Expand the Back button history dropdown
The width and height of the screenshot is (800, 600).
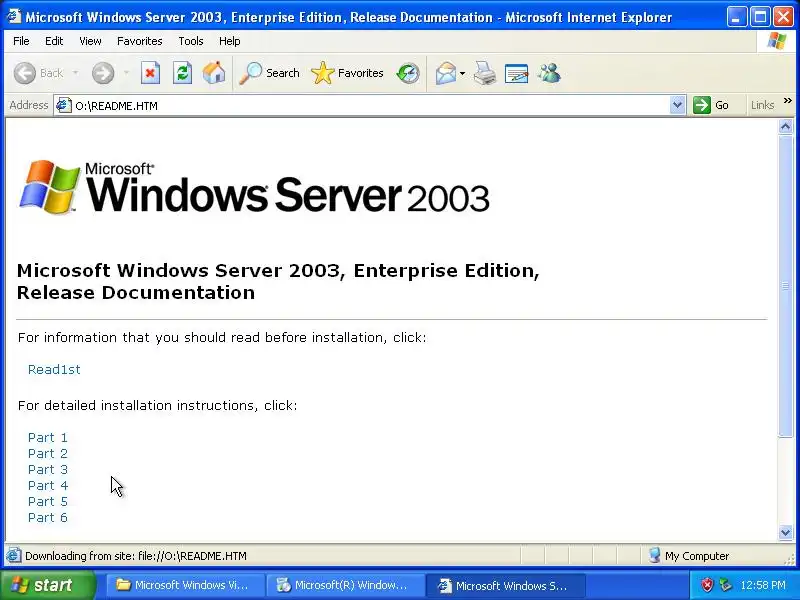point(76,73)
